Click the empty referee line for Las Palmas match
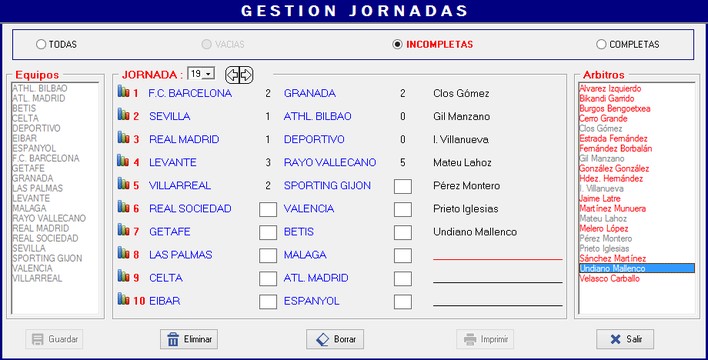708x360 pixels. [x=498, y=256]
